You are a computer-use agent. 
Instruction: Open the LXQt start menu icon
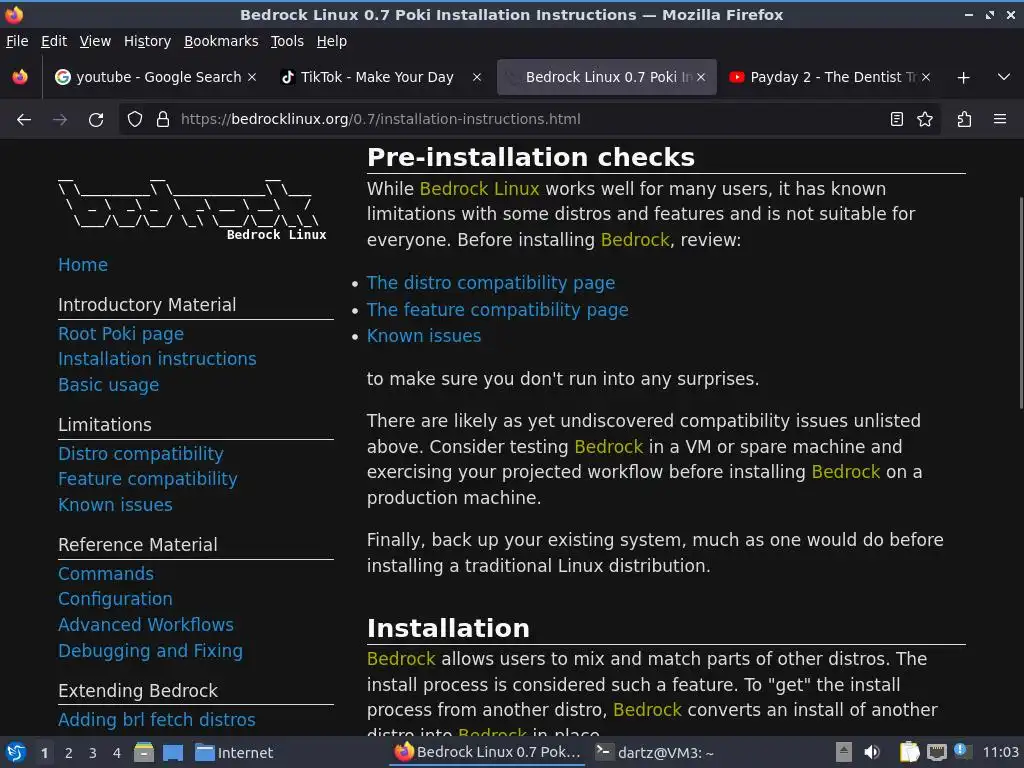(16, 752)
